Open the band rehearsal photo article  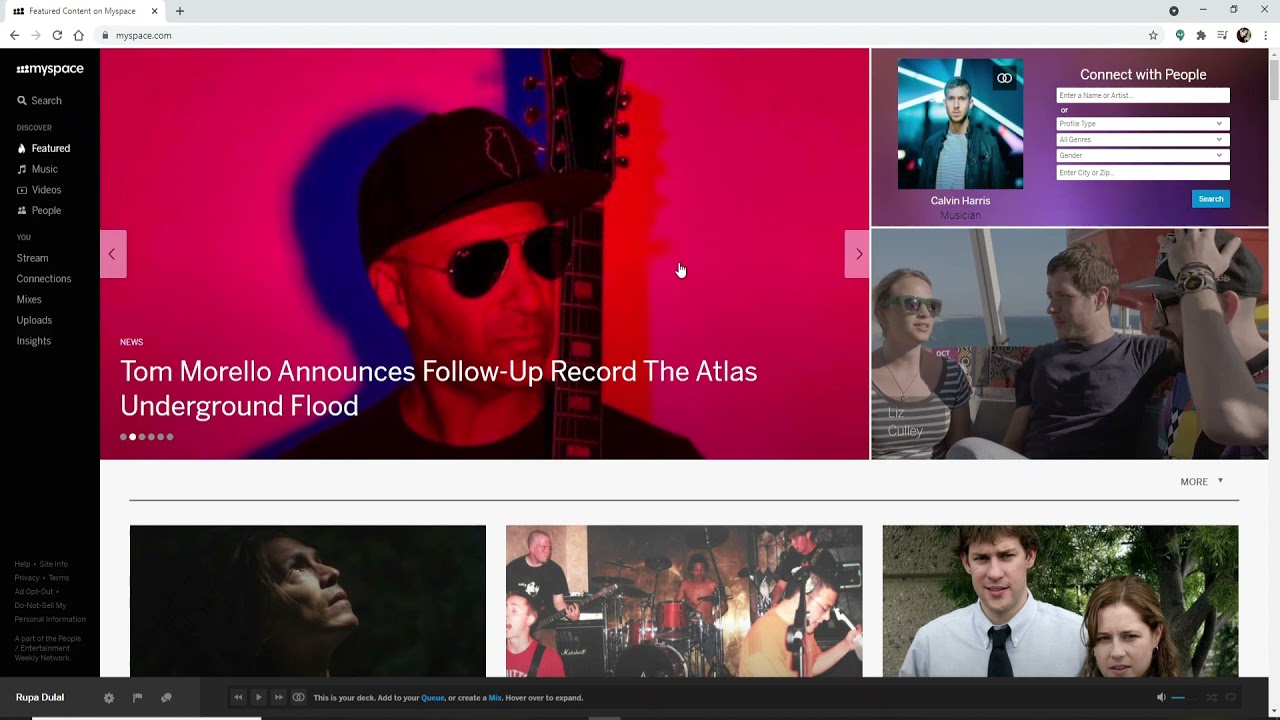coord(684,601)
